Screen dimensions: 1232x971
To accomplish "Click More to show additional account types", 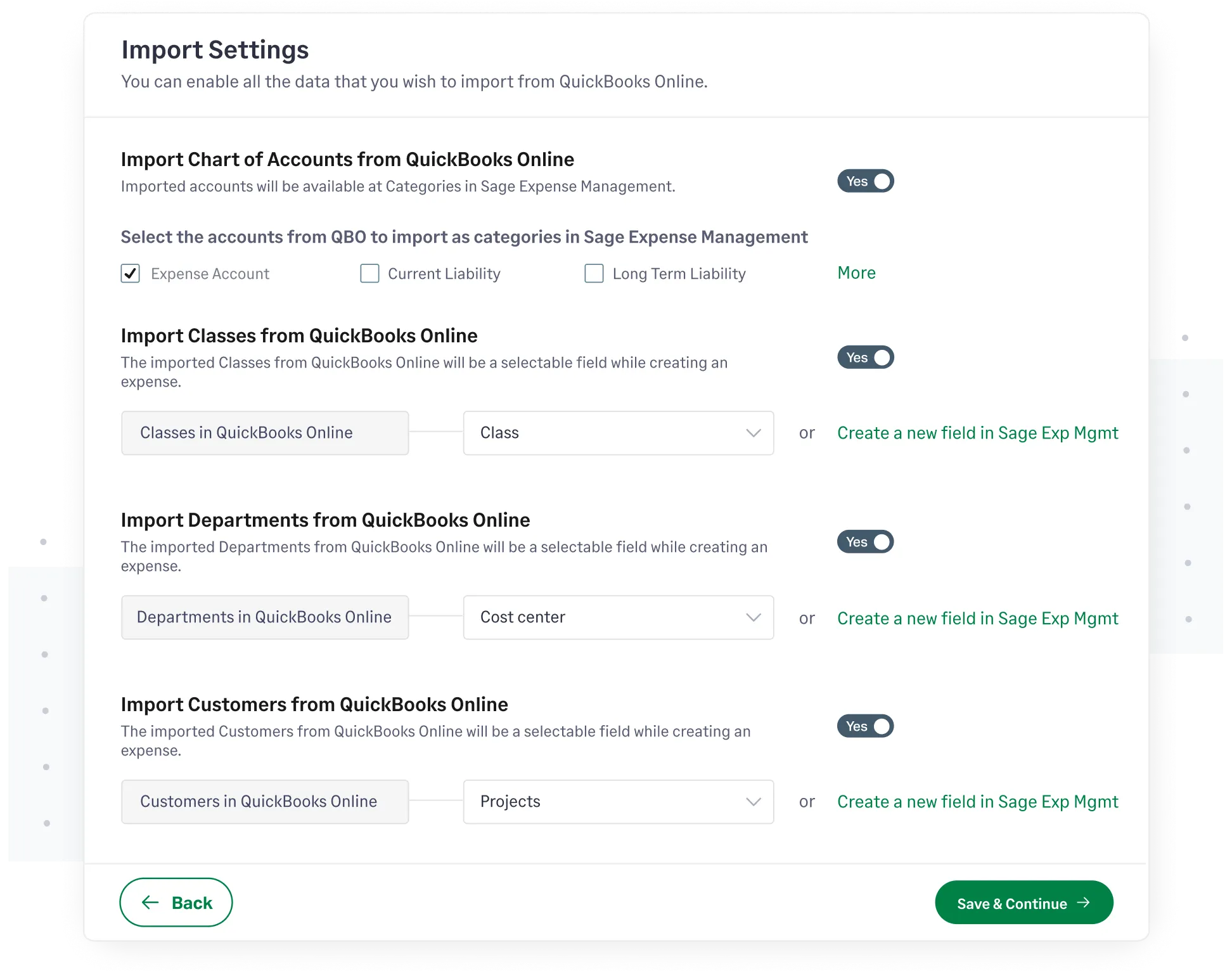I will pos(856,273).
